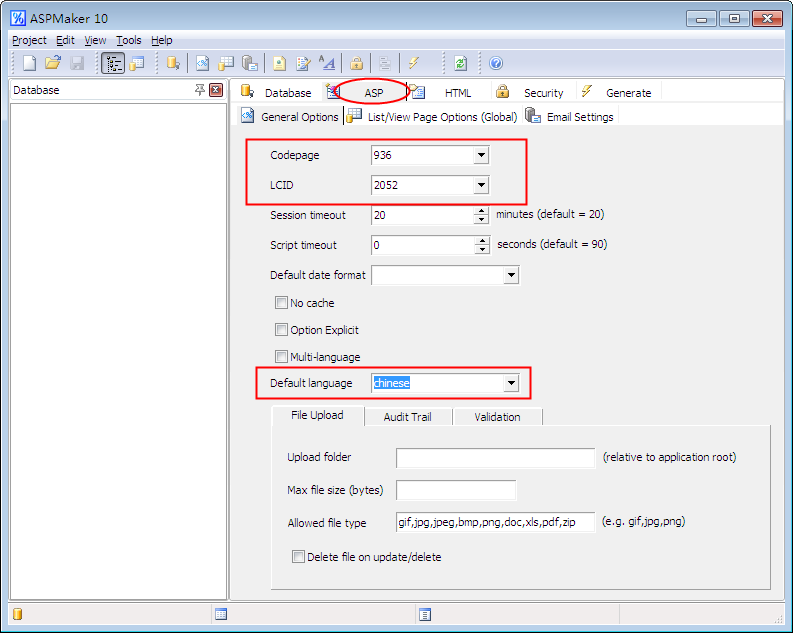
Task: Click the selected Default language text chinese
Action: tap(391, 383)
